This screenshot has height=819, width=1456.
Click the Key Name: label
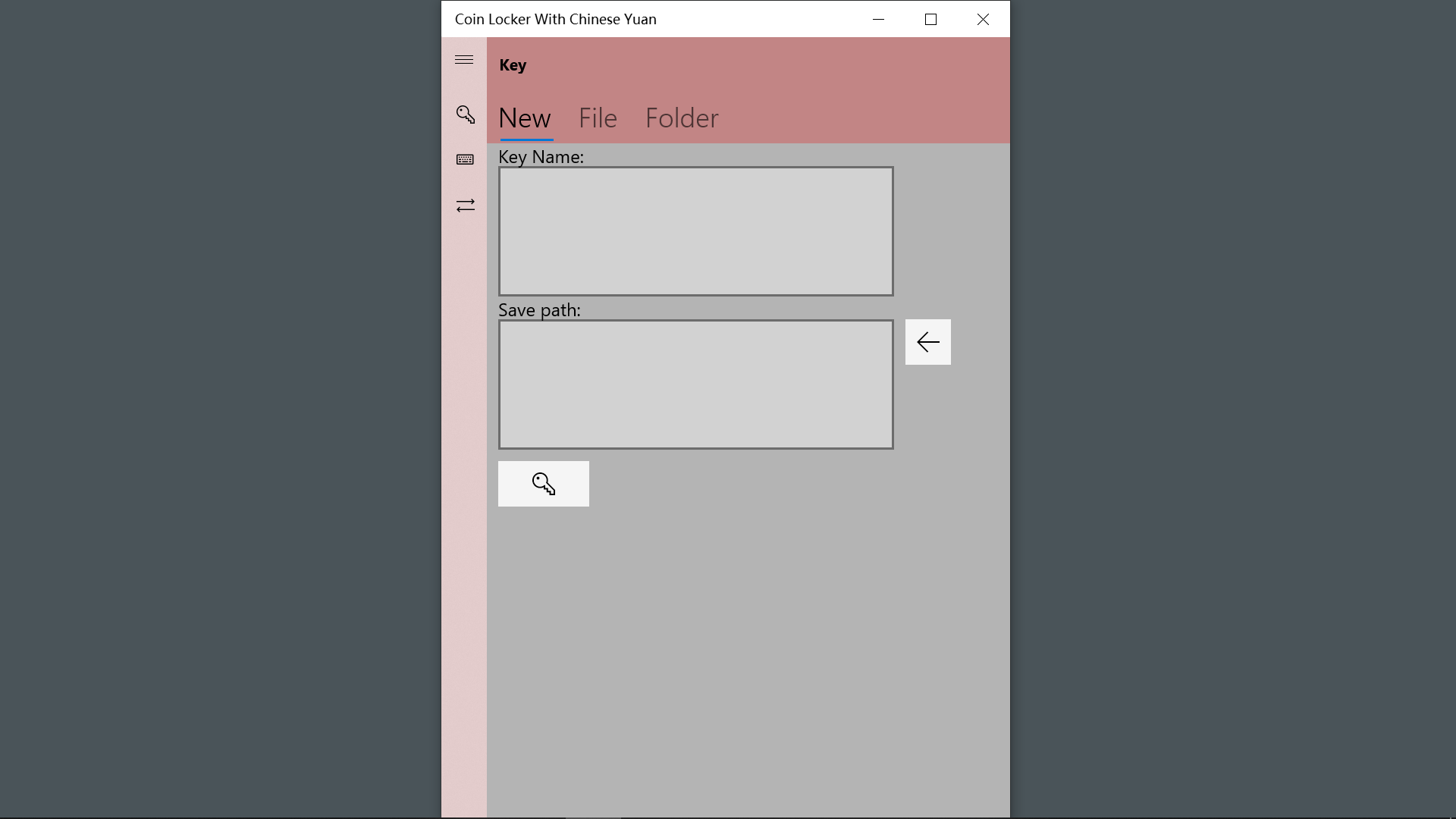(541, 157)
